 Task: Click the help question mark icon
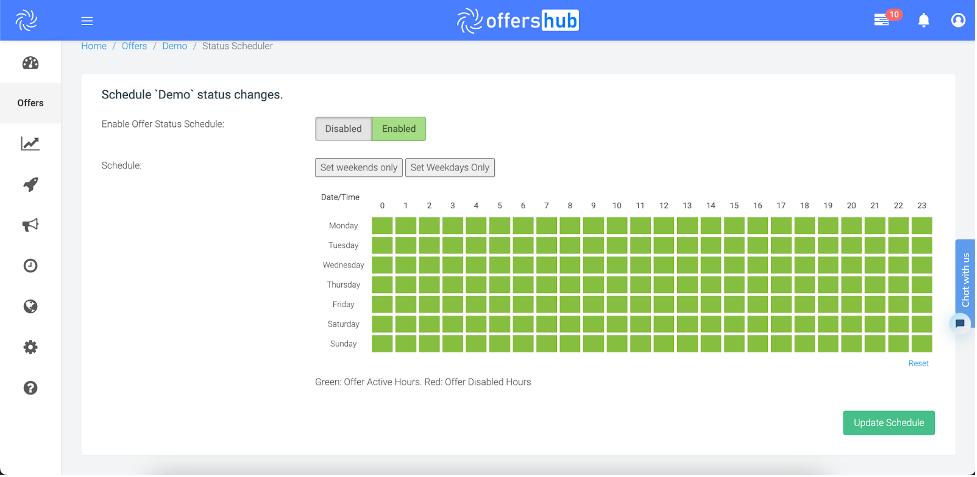pyautogui.click(x=30, y=387)
